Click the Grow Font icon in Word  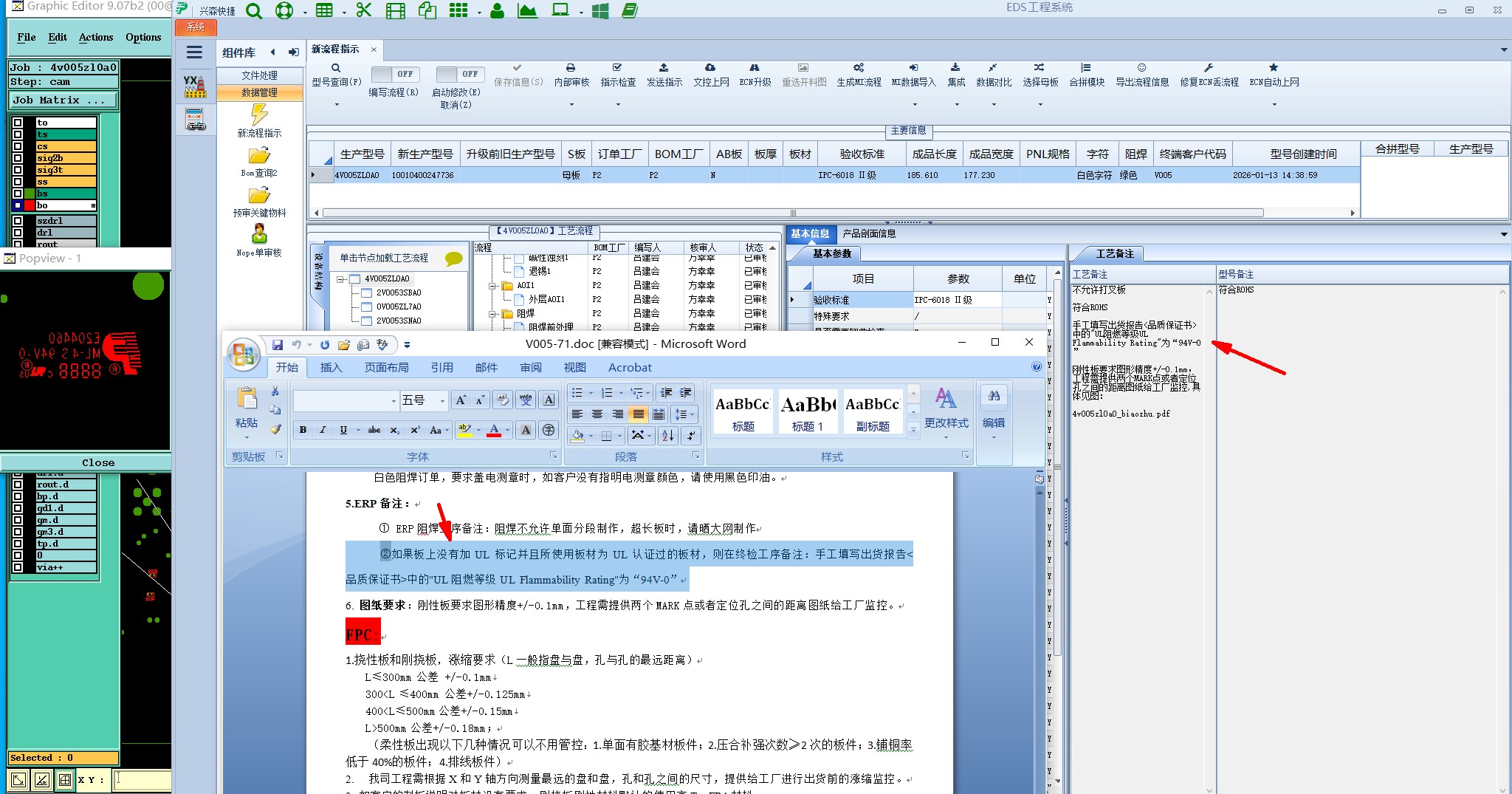[x=461, y=400]
